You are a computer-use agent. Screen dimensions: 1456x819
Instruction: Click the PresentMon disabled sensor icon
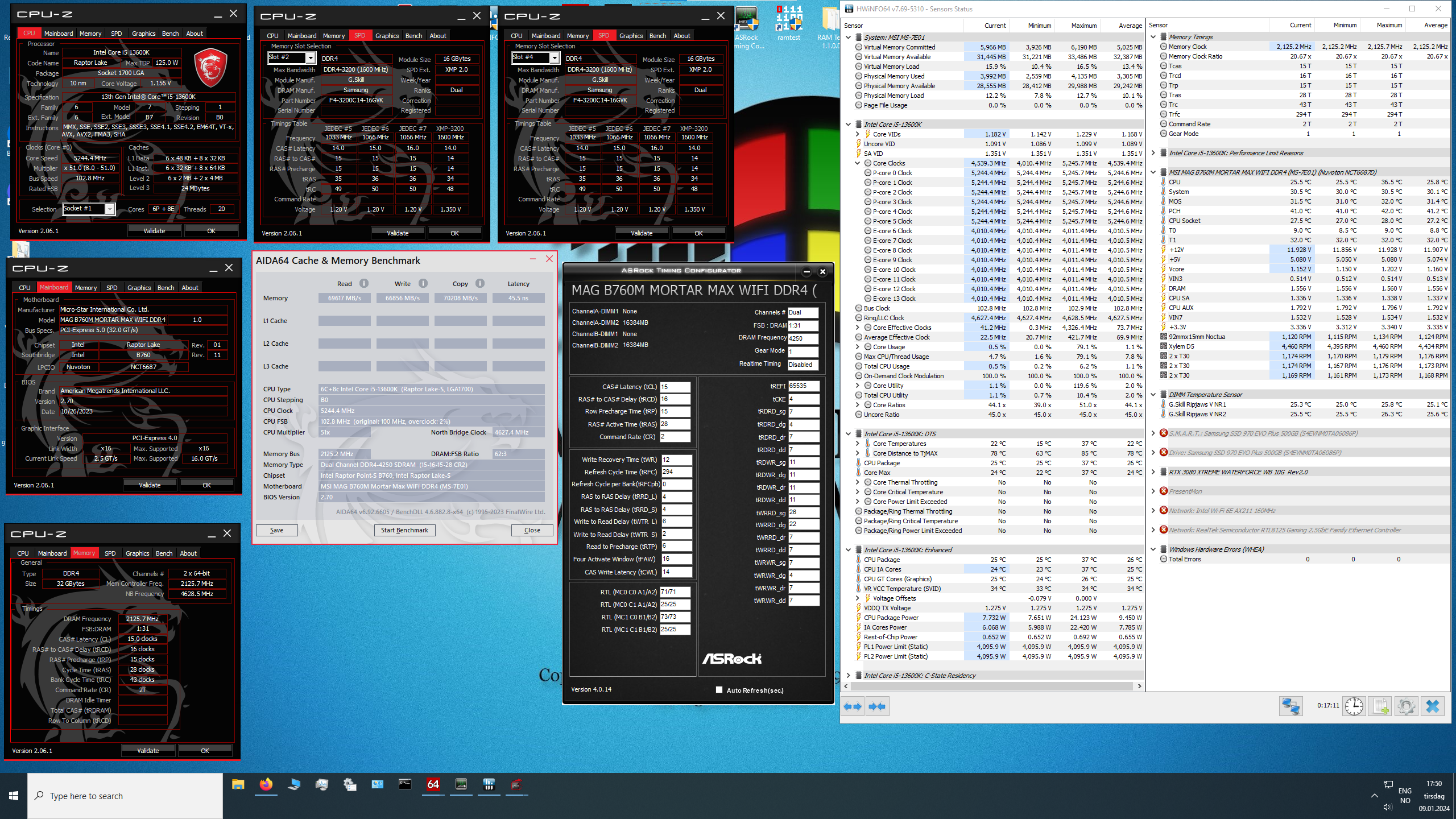point(1164,491)
